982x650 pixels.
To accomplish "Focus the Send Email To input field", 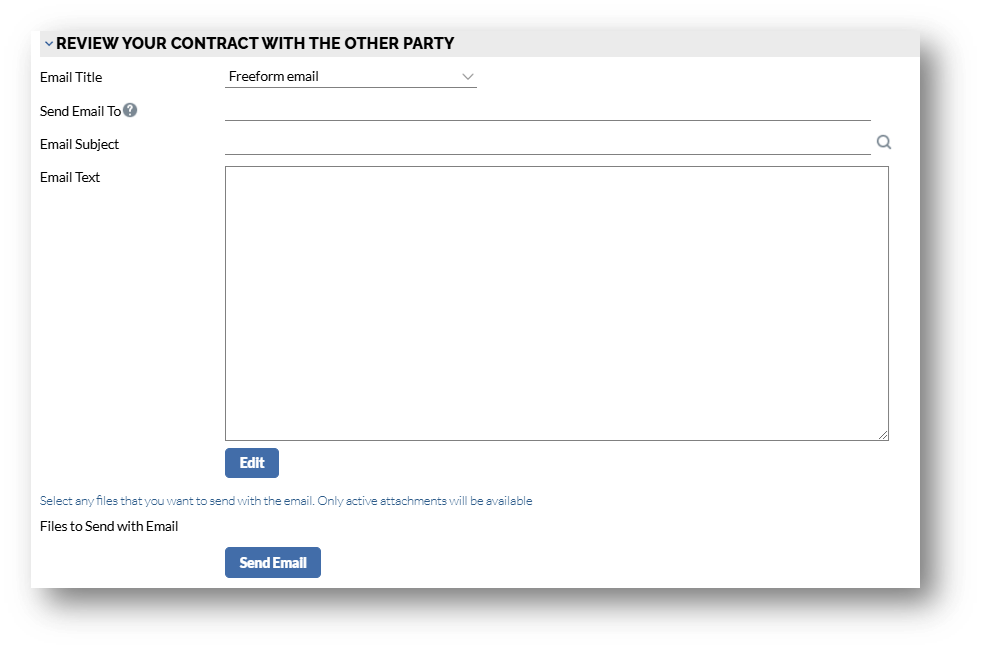I will point(547,110).
